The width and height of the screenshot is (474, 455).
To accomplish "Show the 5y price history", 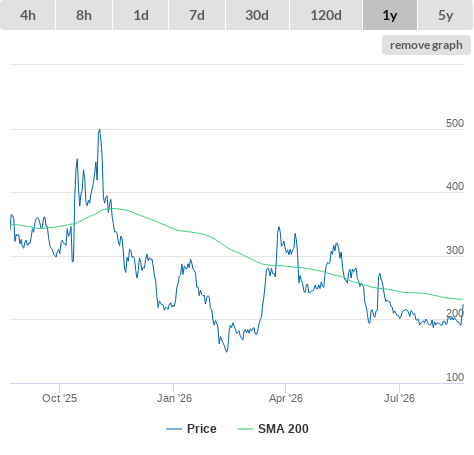I will 445,15.
